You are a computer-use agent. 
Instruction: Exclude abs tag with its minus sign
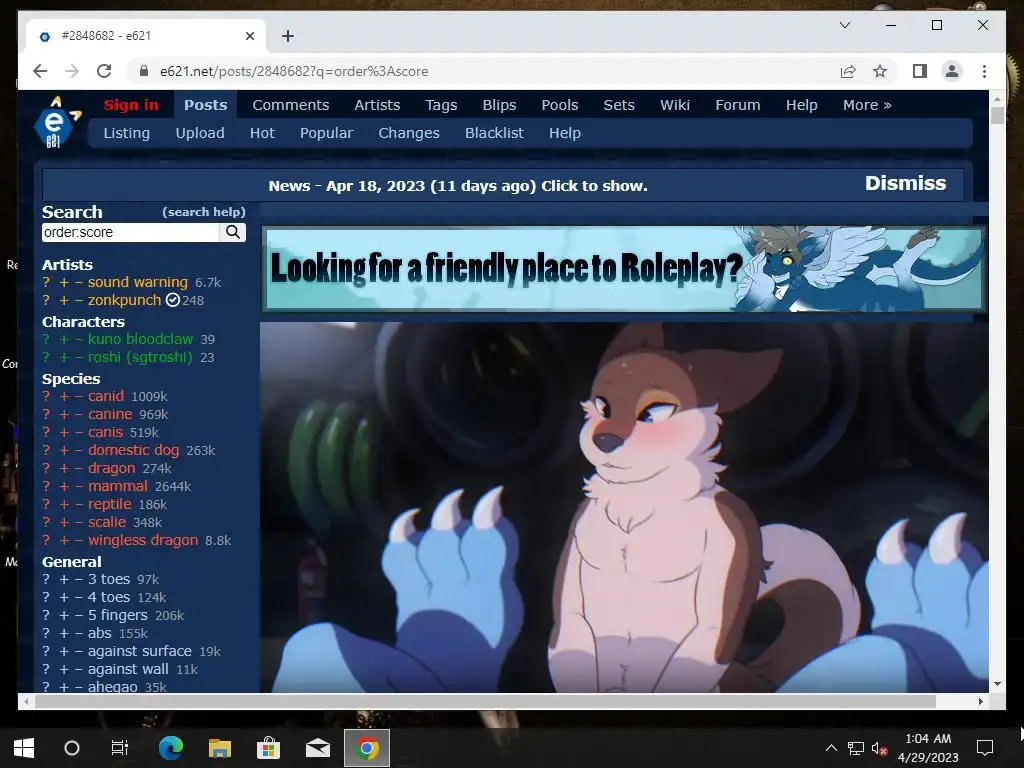(78, 633)
